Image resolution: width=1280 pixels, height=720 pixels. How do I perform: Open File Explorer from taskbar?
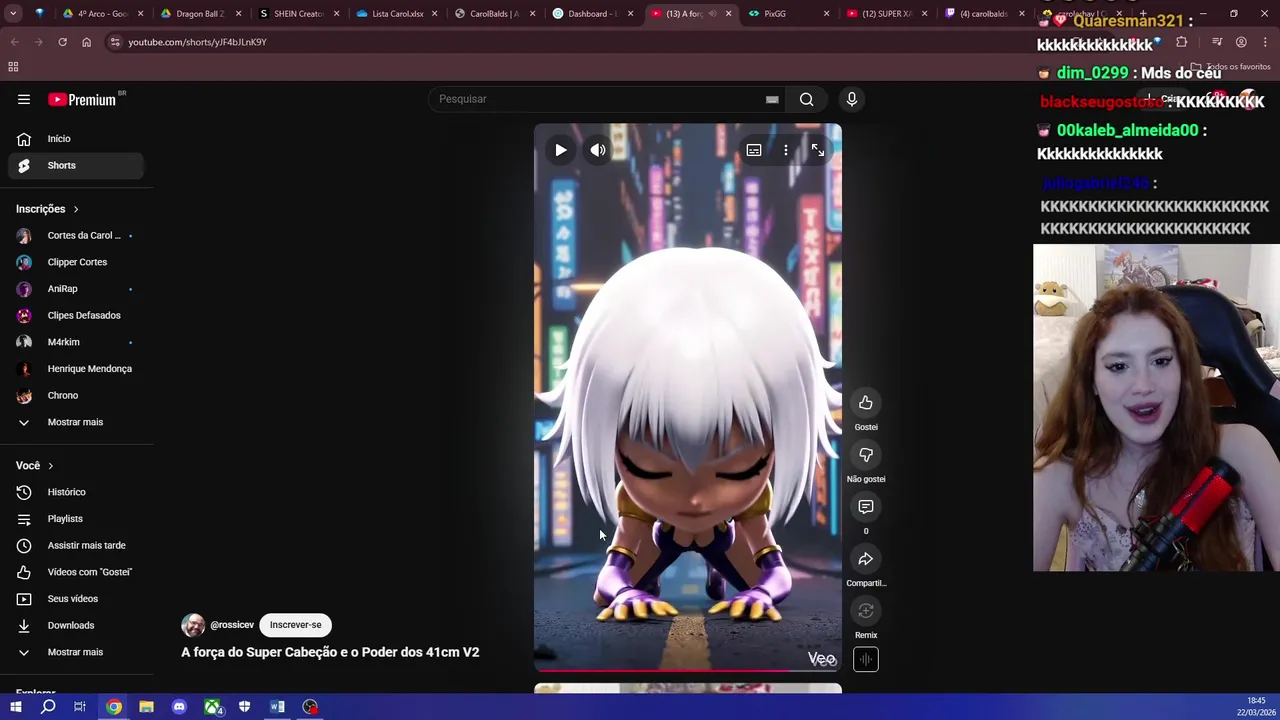(x=146, y=707)
